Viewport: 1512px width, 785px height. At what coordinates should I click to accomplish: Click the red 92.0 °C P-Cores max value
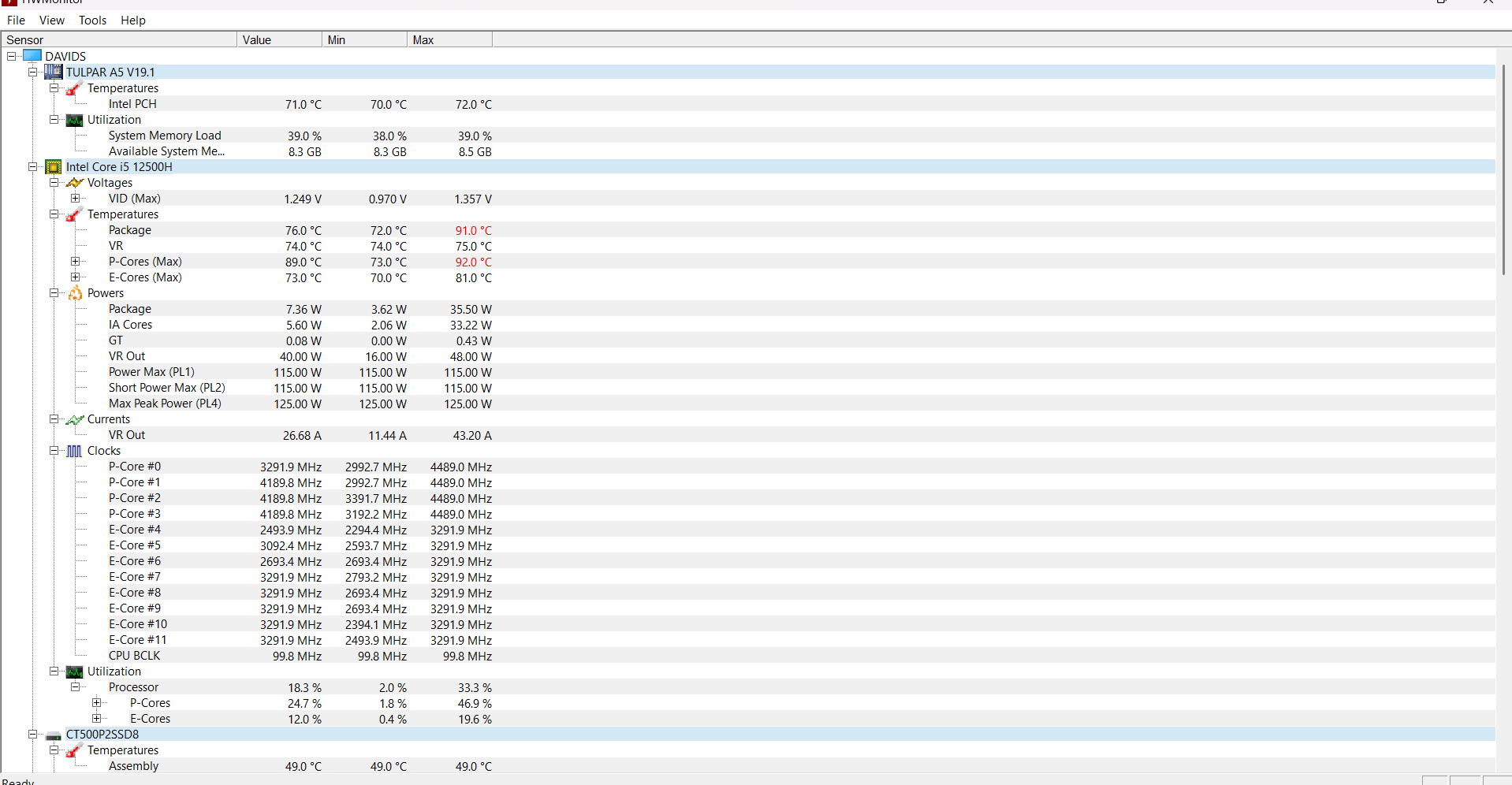473,262
